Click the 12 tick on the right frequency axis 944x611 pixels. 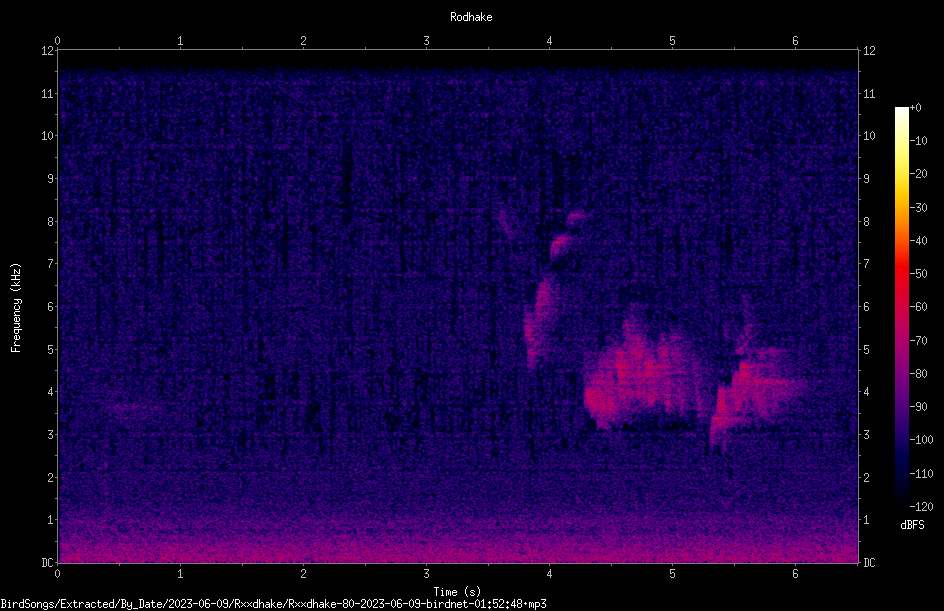[x=869, y=51]
